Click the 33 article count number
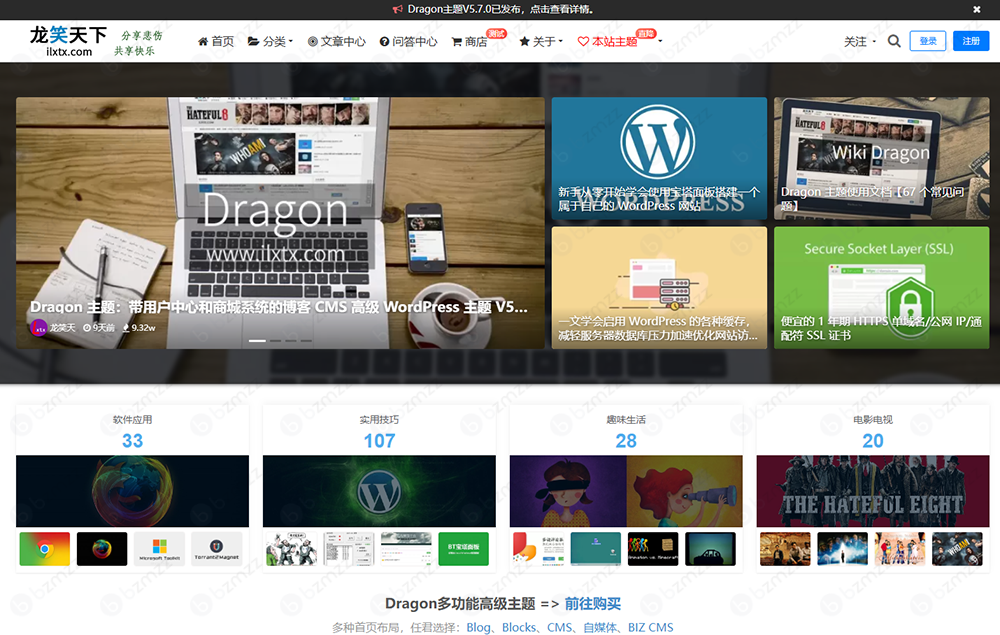 [133, 441]
